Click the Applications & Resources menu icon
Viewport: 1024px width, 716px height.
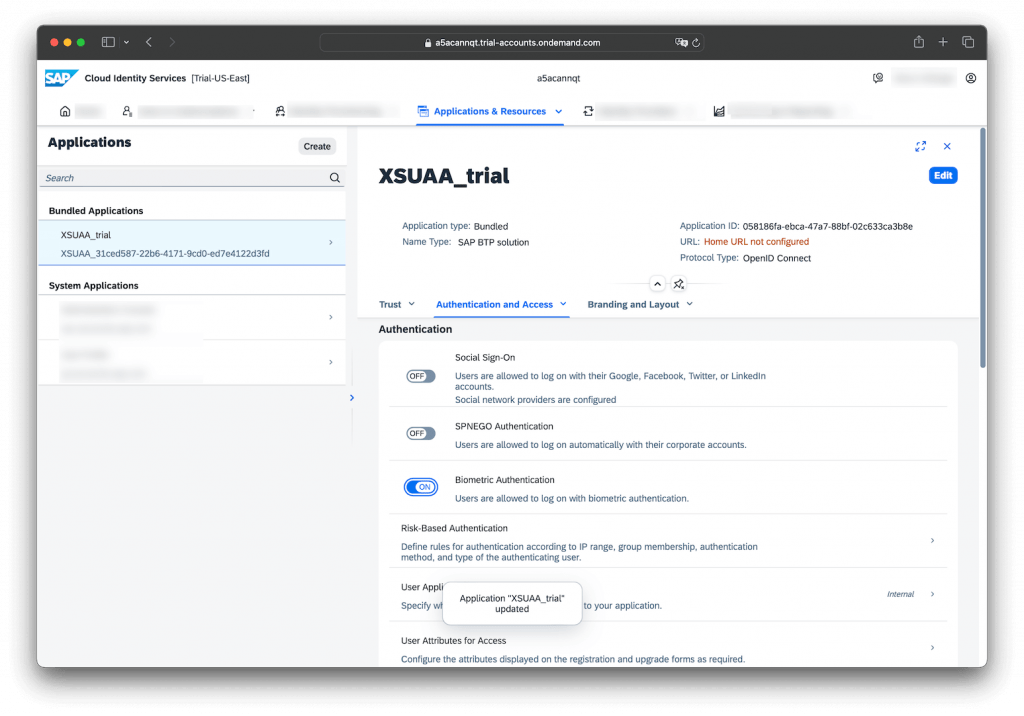point(423,111)
